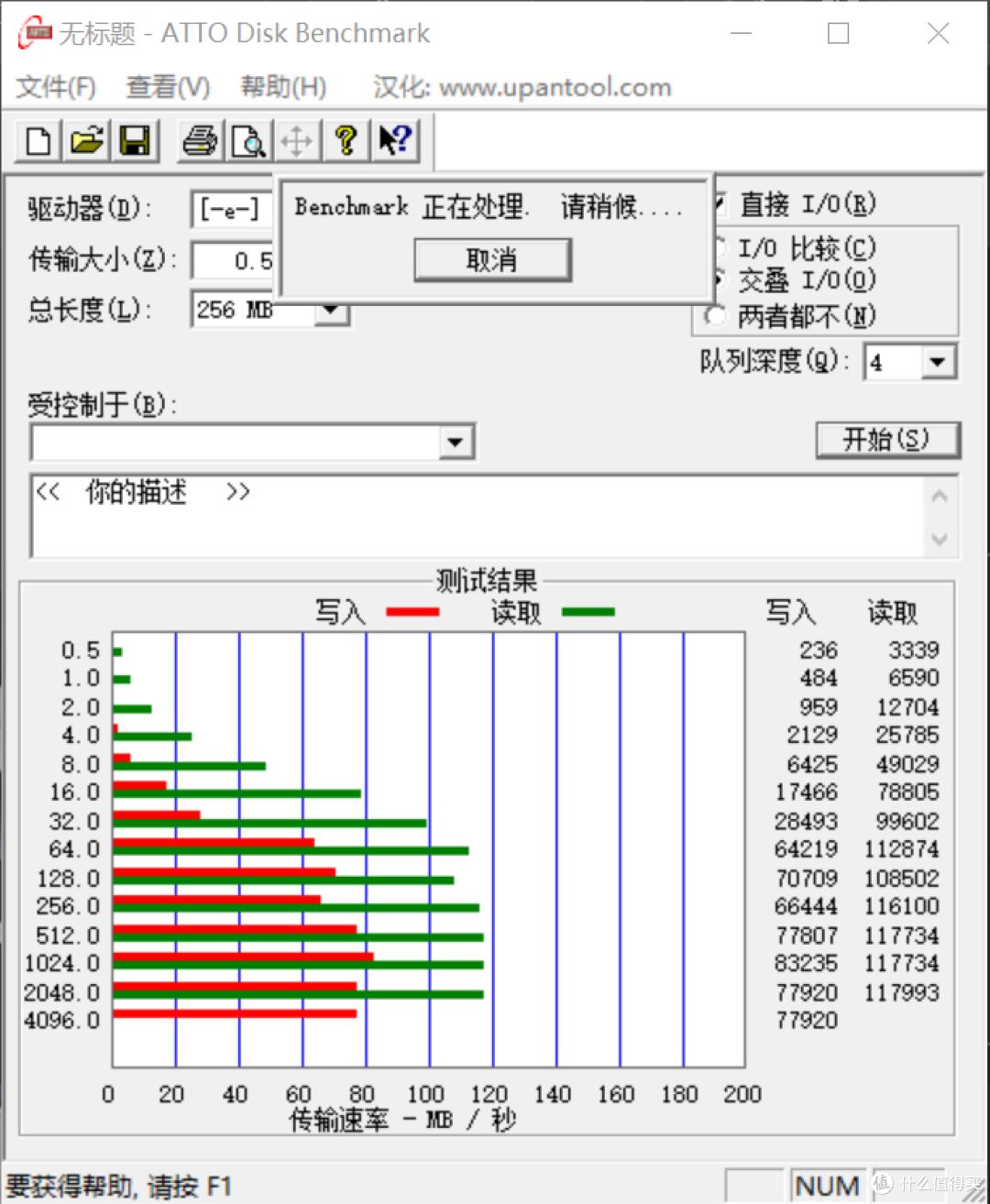Screen dimensions: 990x1204
Task: Open the 帮助(H) menu
Action: (x=283, y=87)
